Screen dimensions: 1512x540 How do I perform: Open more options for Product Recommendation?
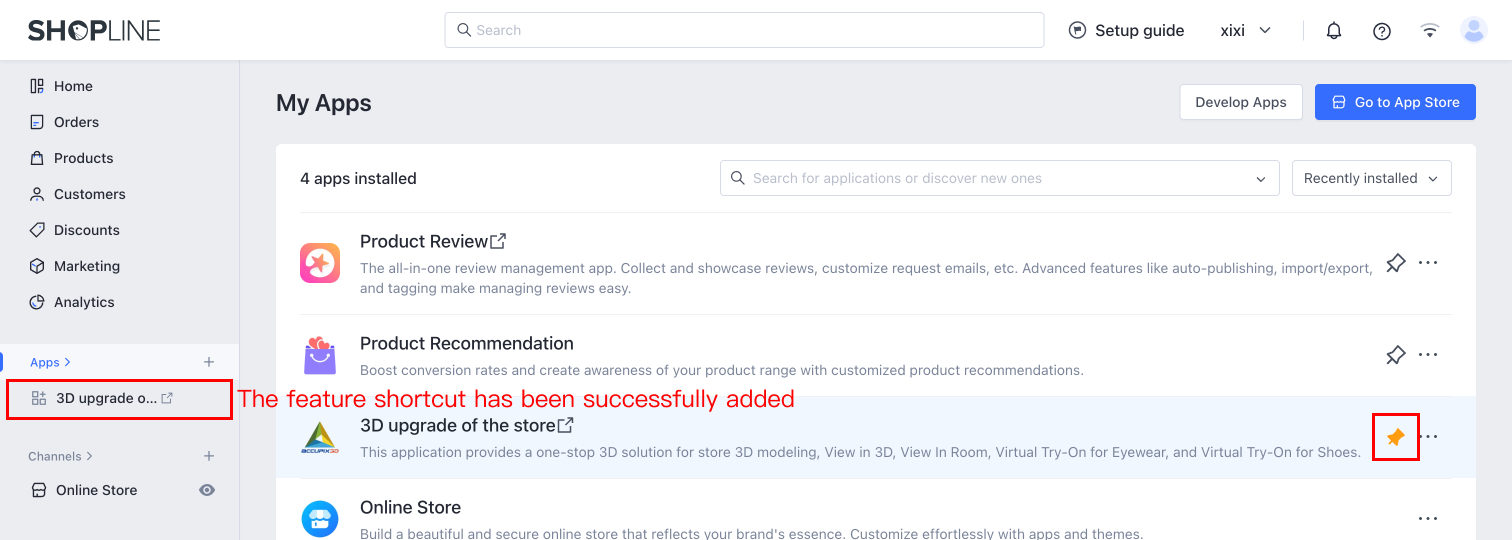click(1428, 355)
